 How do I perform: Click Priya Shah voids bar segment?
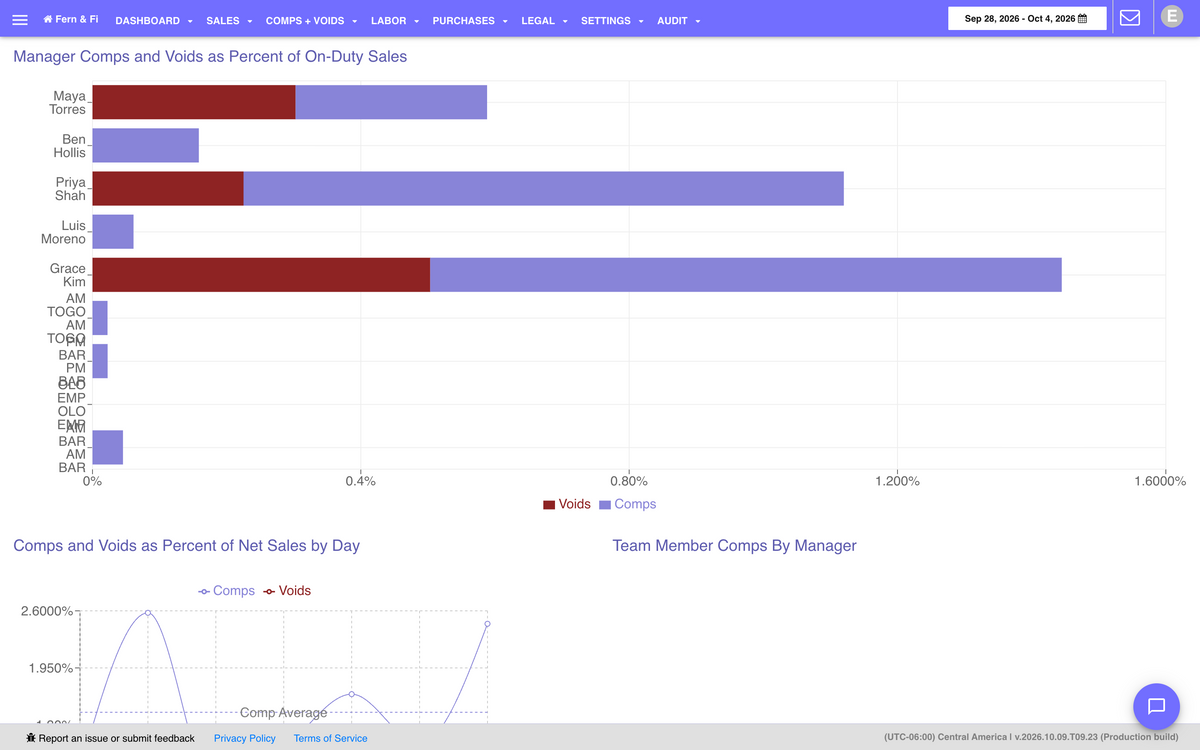(168, 188)
